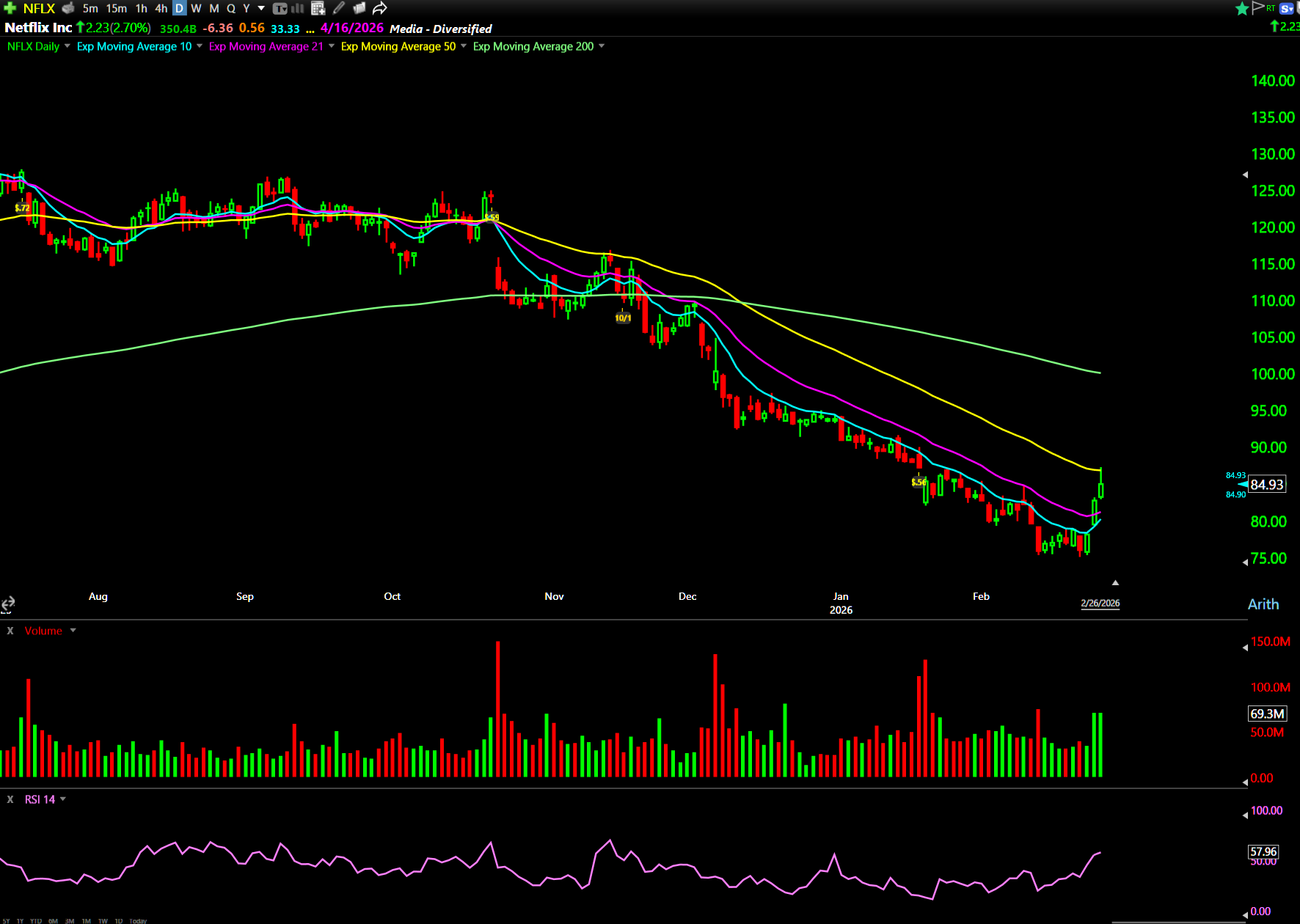Select the 1h timeframe tab
The image size is (1300, 924).
point(141,8)
